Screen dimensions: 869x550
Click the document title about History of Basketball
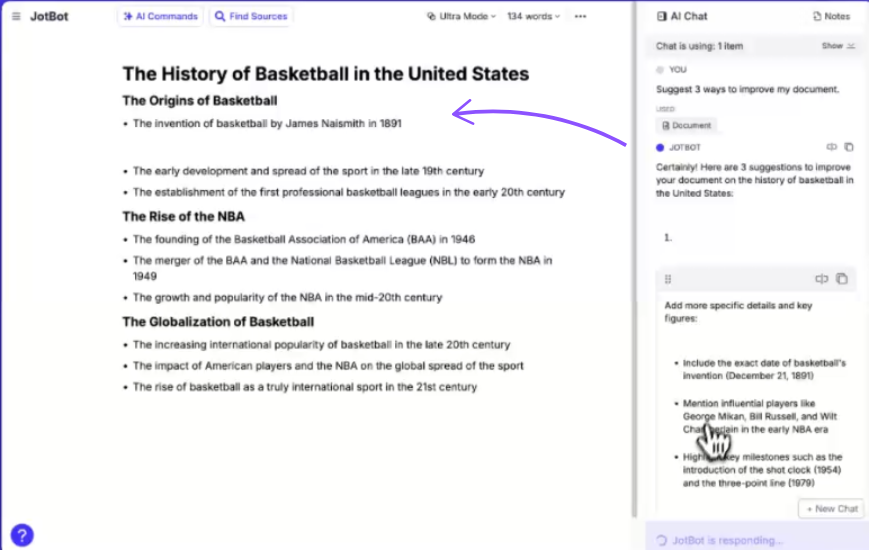click(326, 74)
